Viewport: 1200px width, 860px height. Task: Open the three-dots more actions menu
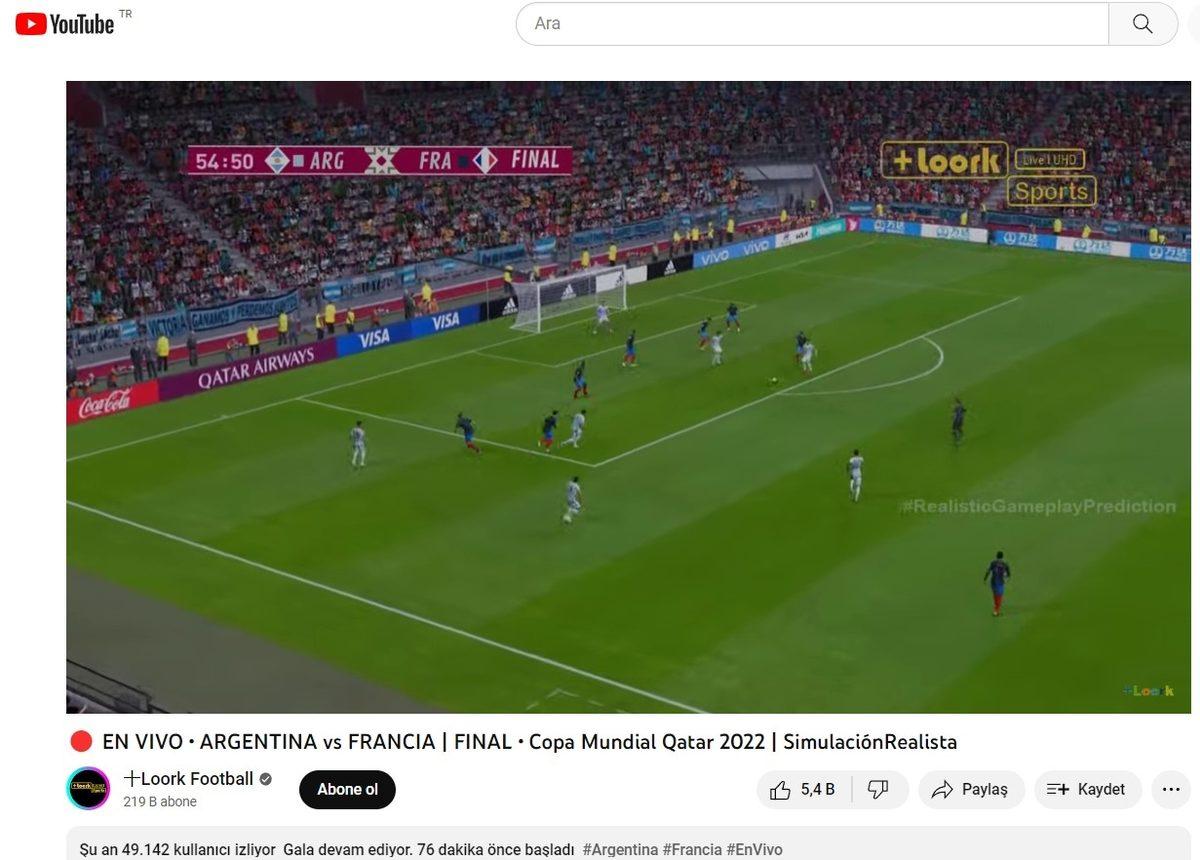click(x=1171, y=789)
